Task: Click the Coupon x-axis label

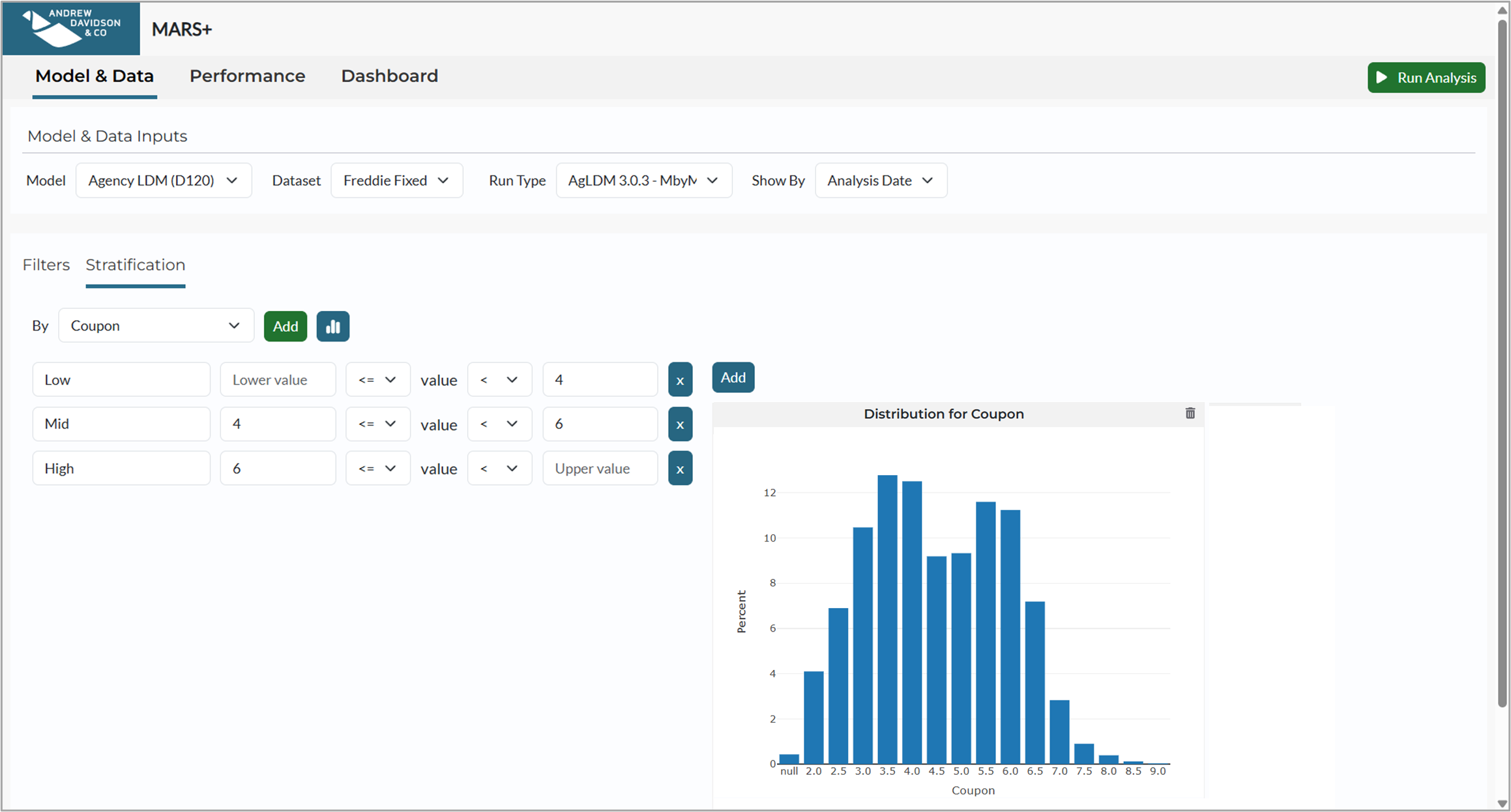Action: tap(973, 790)
